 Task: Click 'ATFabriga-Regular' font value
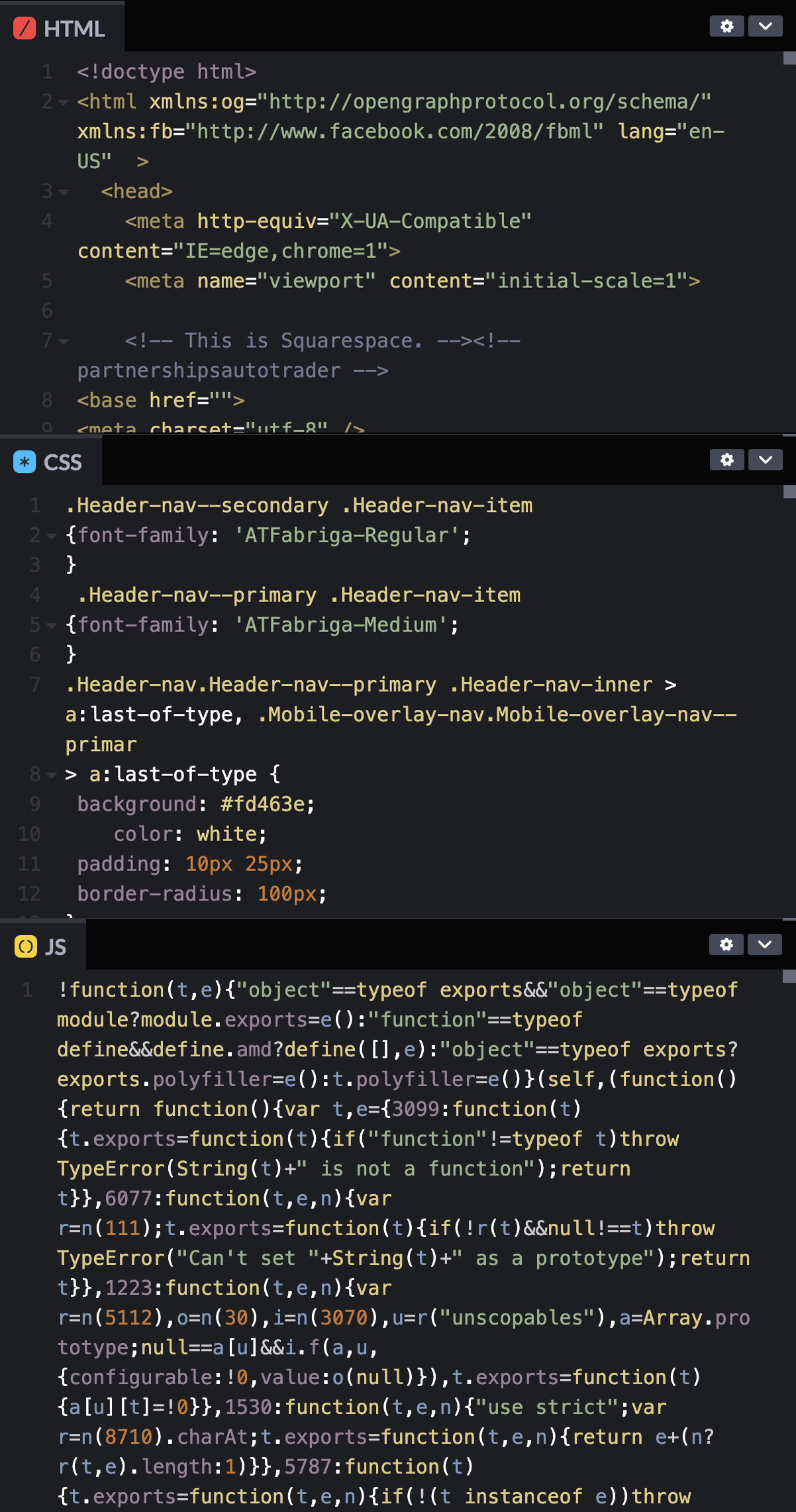coord(346,535)
